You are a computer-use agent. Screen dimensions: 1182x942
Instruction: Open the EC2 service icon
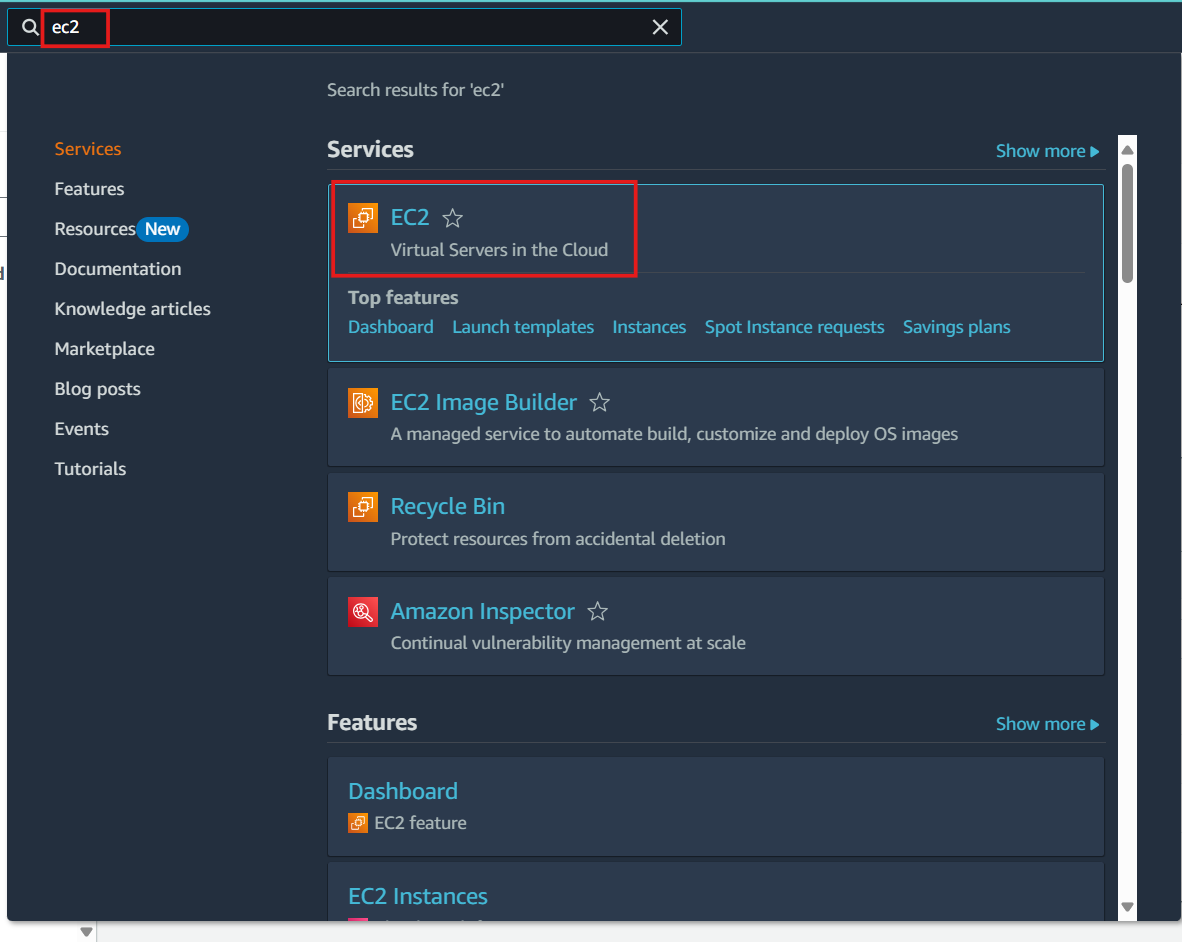click(363, 218)
